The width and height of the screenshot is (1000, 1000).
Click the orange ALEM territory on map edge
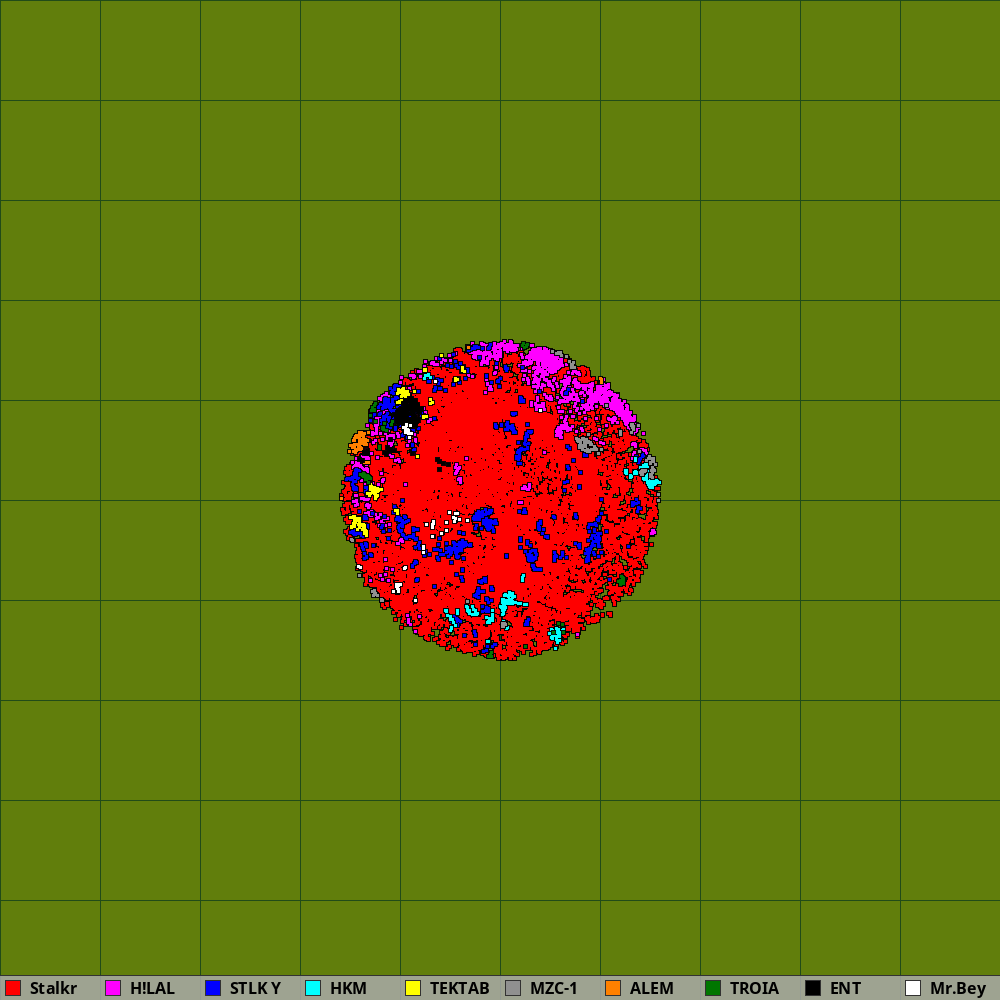pyautogui.click(x=359, y=442)
